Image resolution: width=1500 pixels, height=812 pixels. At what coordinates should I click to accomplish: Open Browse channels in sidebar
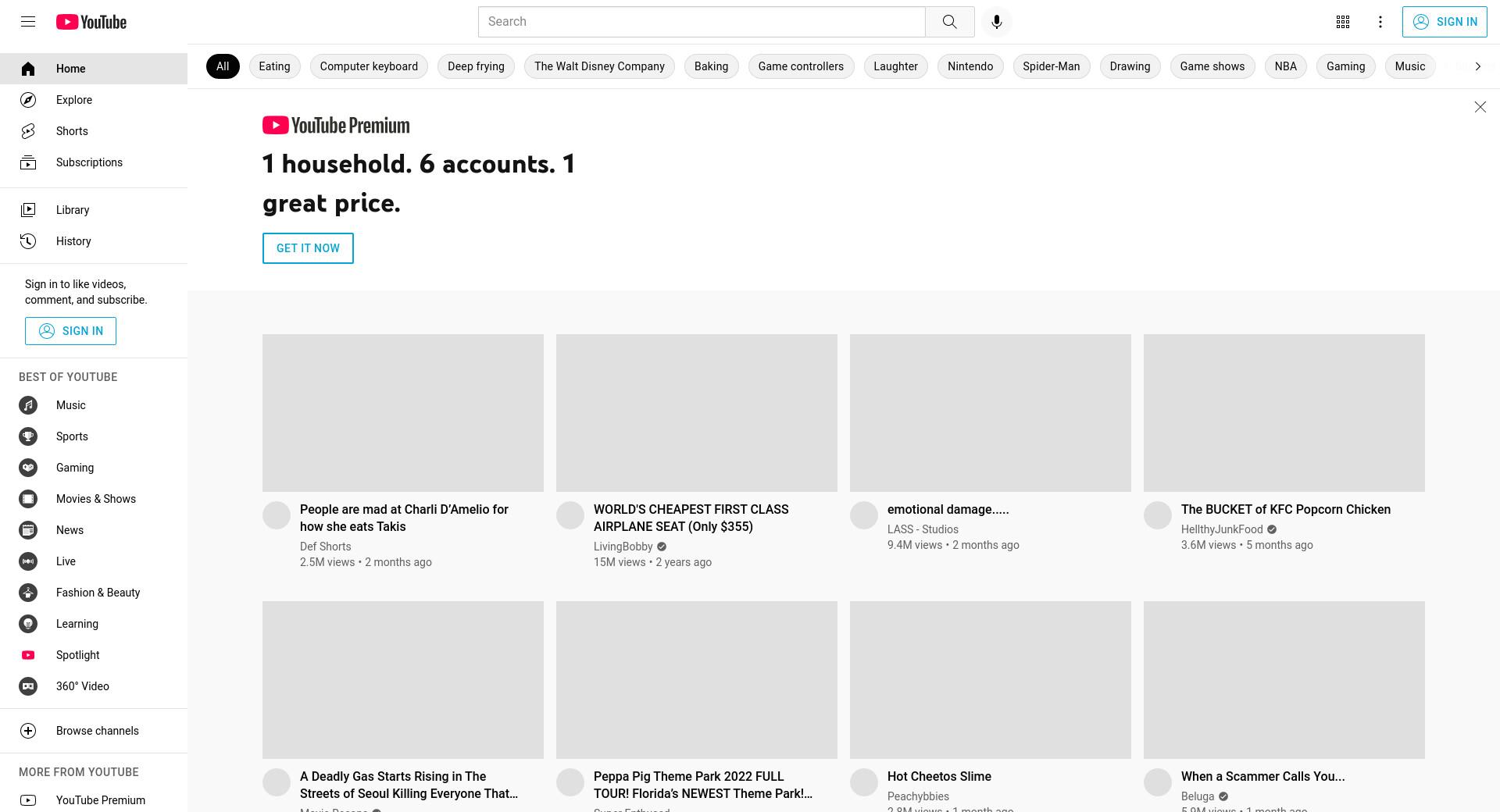[x=94, y=731]
